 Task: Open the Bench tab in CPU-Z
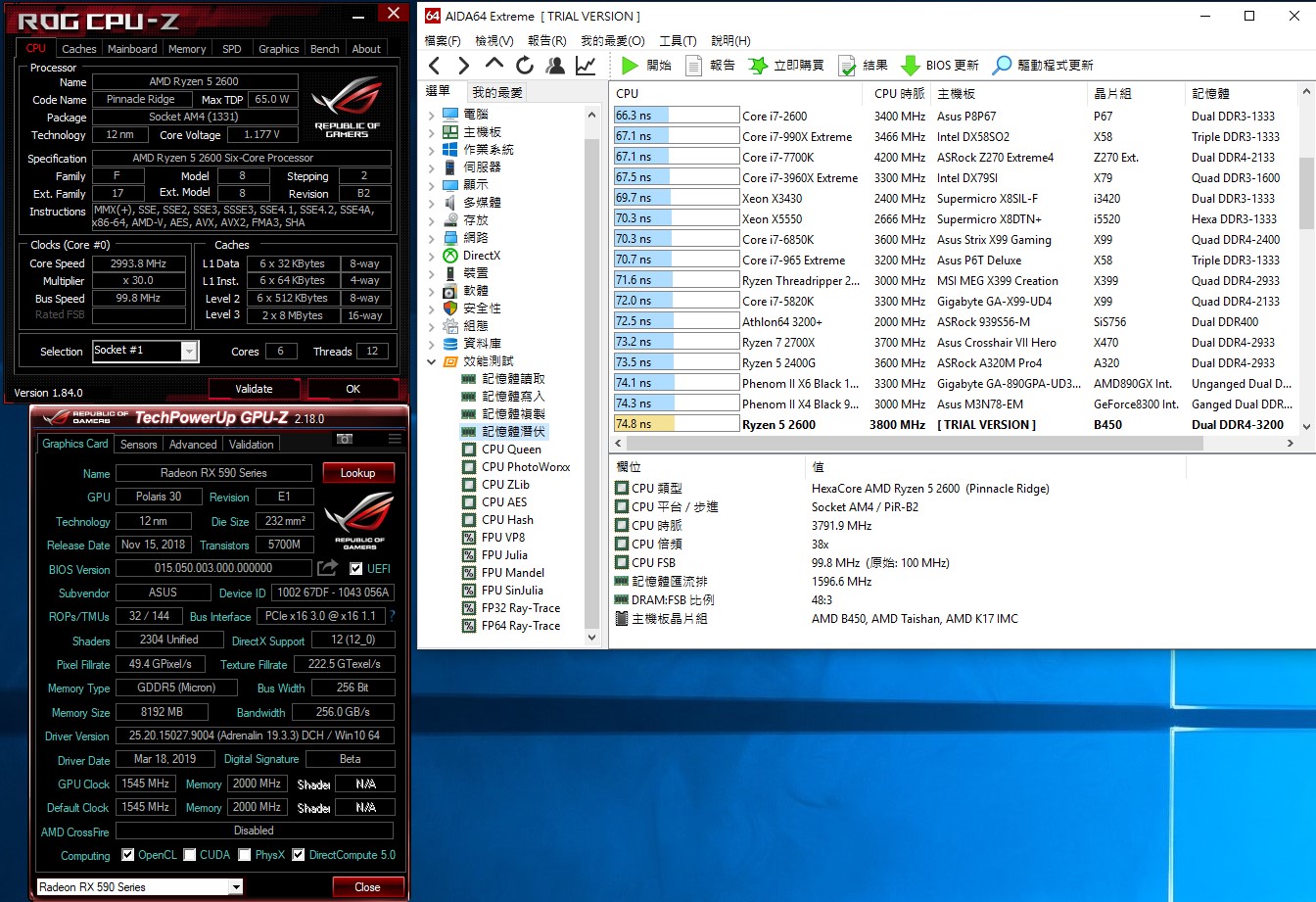pos(325,49)
